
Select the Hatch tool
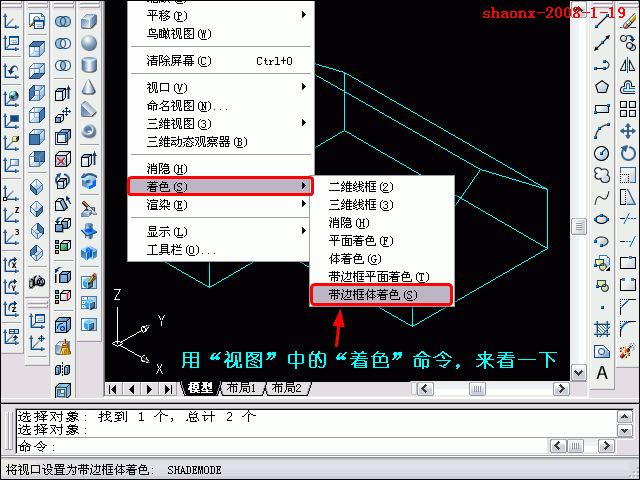coord(602,329)
